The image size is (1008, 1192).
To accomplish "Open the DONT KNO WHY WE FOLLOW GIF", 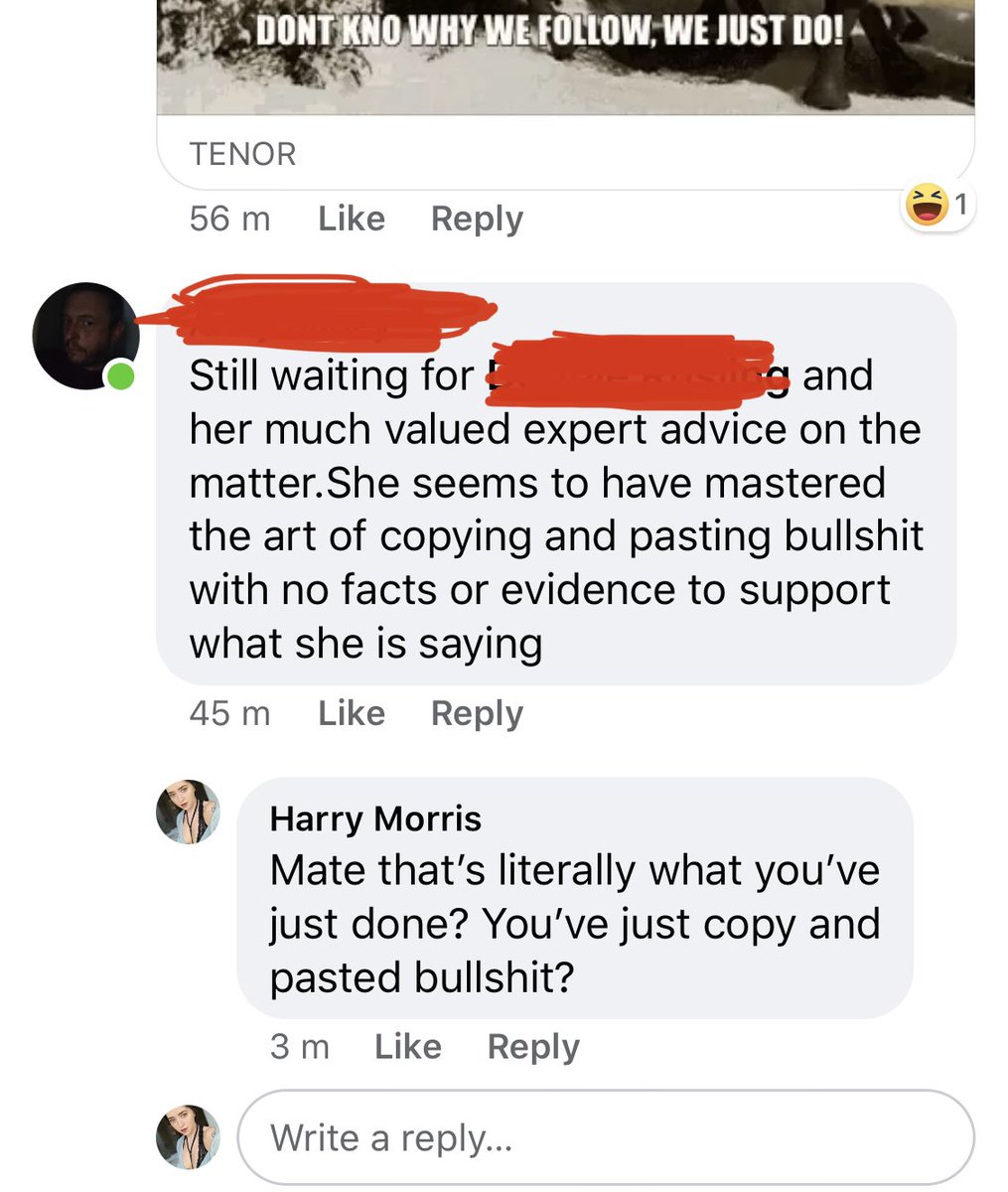I will tap(566, 57).
